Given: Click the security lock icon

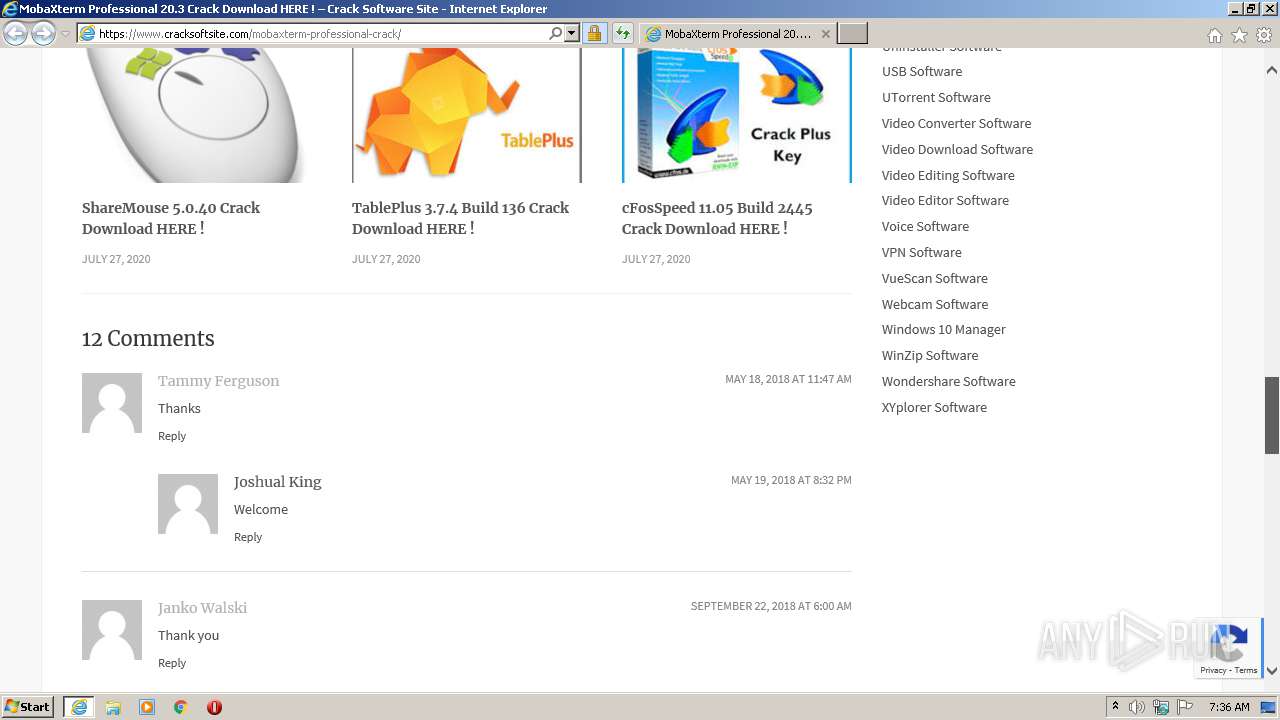Looking at the screenshot, I should 594,33.
